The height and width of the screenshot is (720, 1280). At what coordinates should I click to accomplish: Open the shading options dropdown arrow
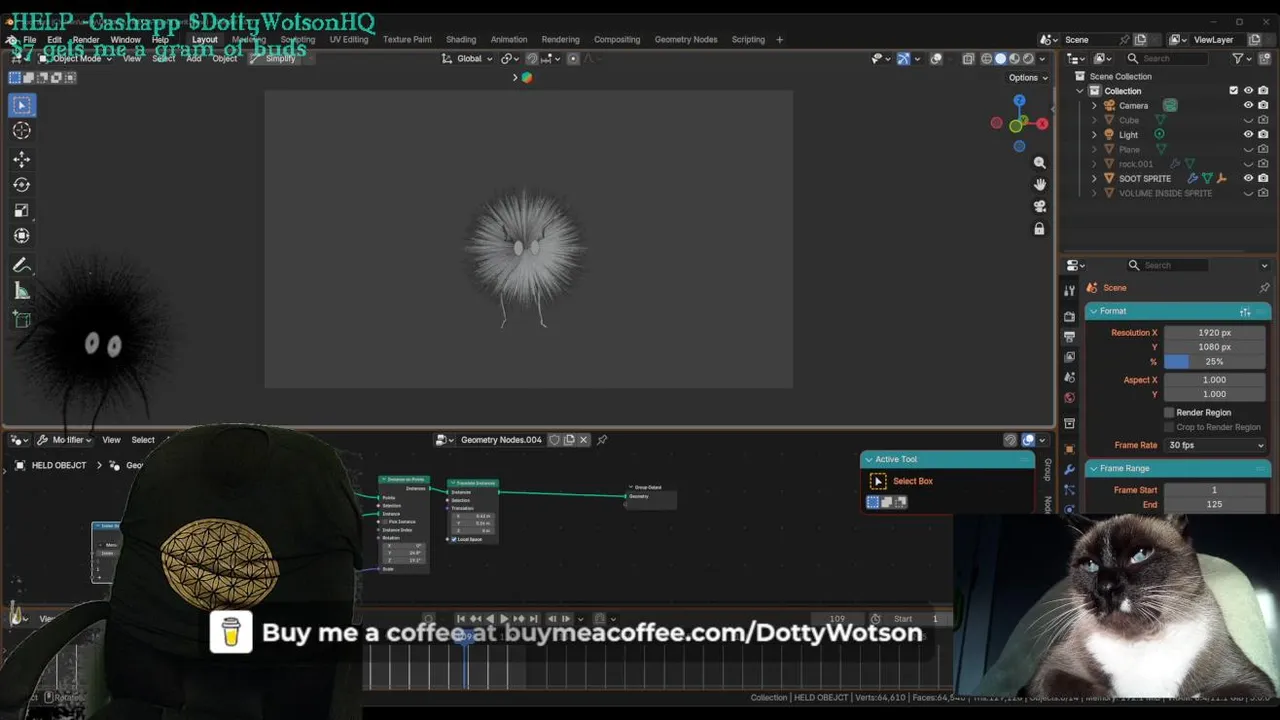pos(1044,59)
